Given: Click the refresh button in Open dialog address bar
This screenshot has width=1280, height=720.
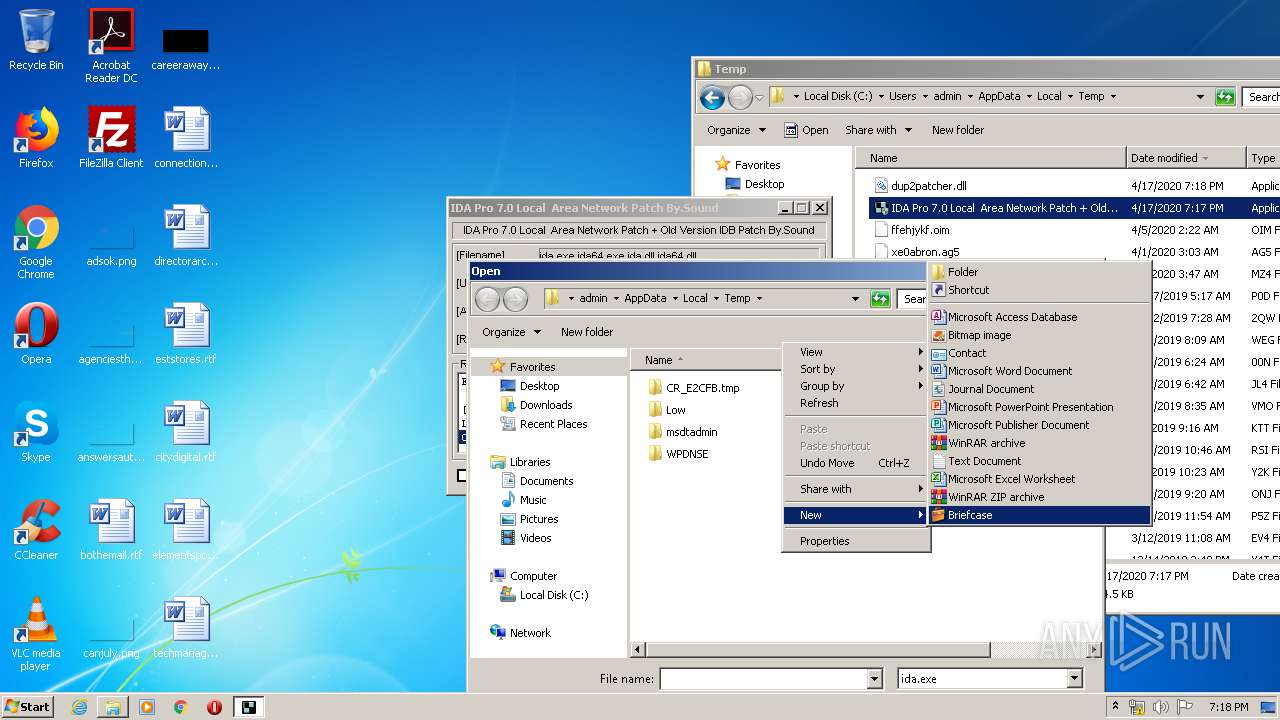Looking at the screenshot, I should (880, 298).
